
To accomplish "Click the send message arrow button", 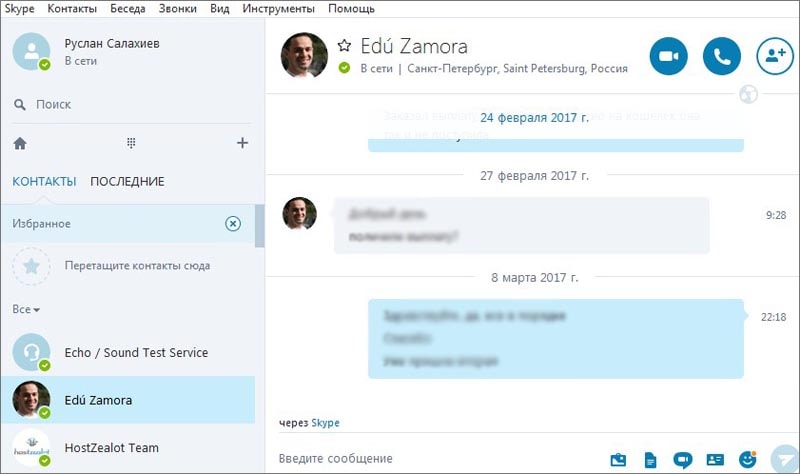I will click(784, 459).
